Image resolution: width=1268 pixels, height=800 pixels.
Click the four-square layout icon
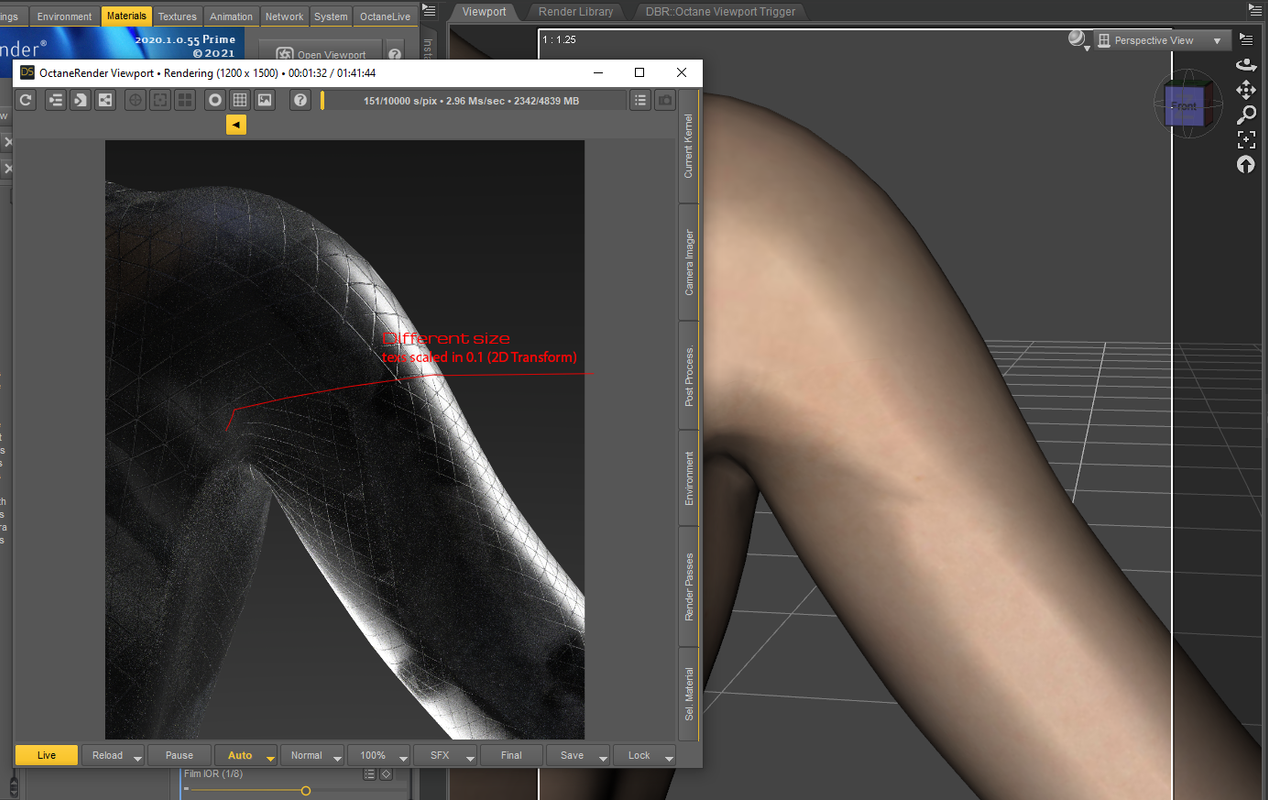click(185, 100)
